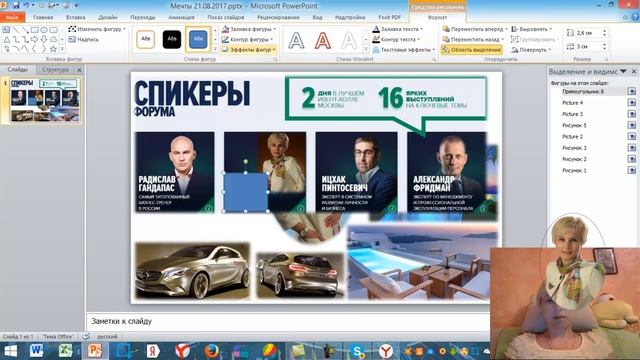Select the triangle shape in shapes gallery

[7, 40]
